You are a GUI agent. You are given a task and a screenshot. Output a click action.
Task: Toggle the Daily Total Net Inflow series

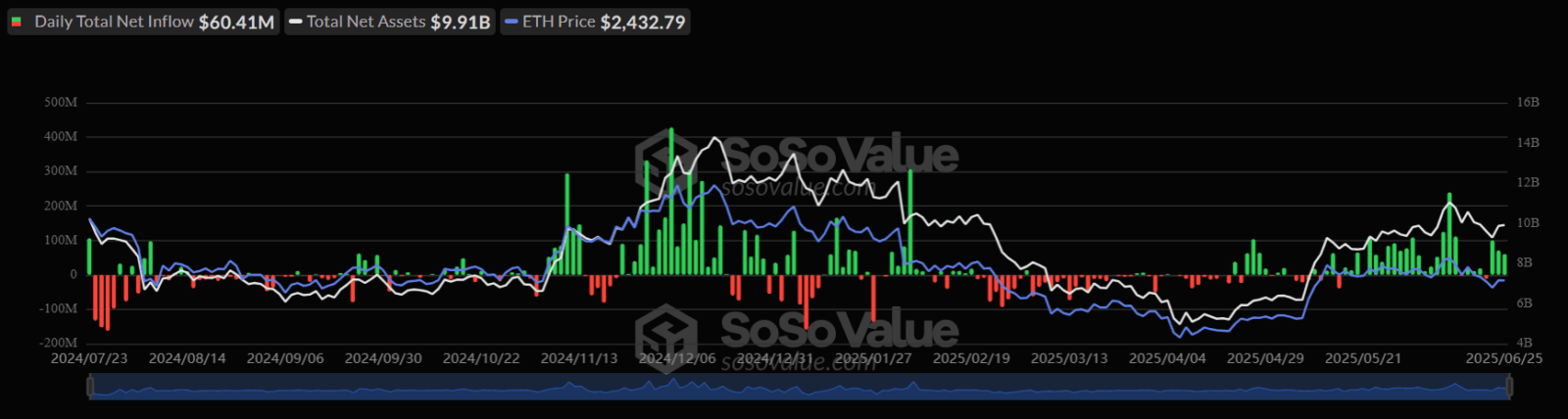pyautogui.click(x=143, y=22)
